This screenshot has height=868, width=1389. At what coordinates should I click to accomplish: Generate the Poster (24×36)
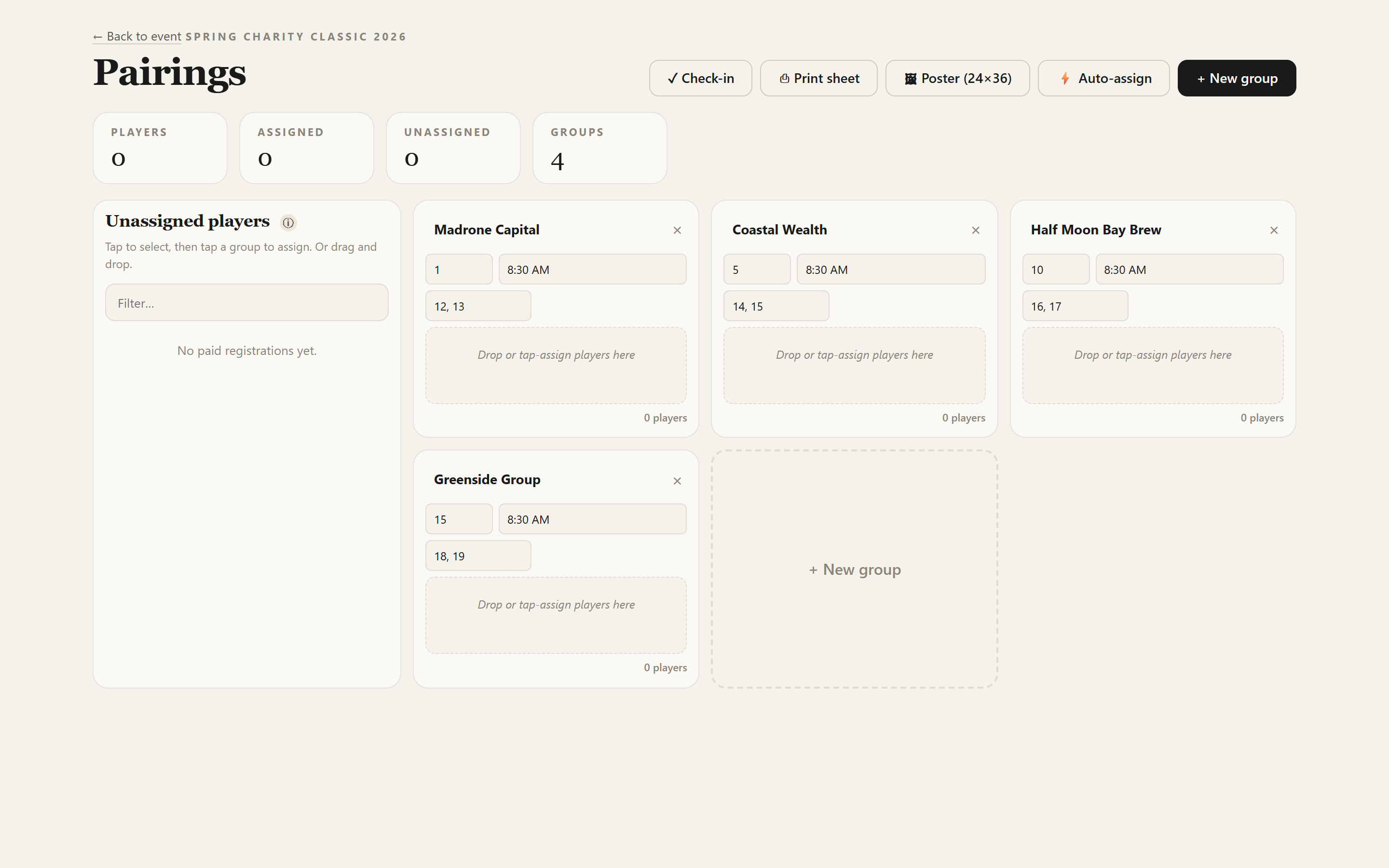pyautogui.click(x=957, y=78)
